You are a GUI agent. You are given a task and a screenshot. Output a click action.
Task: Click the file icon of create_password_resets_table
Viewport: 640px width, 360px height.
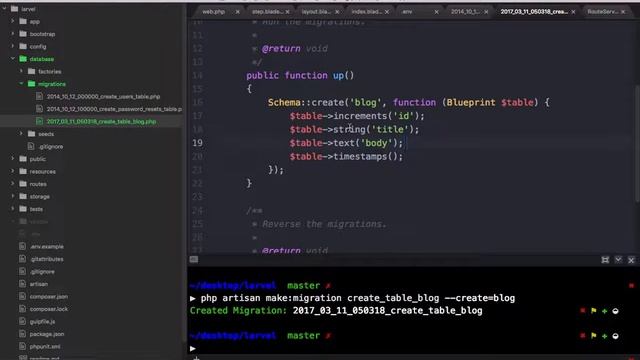(x=39, y=109)
